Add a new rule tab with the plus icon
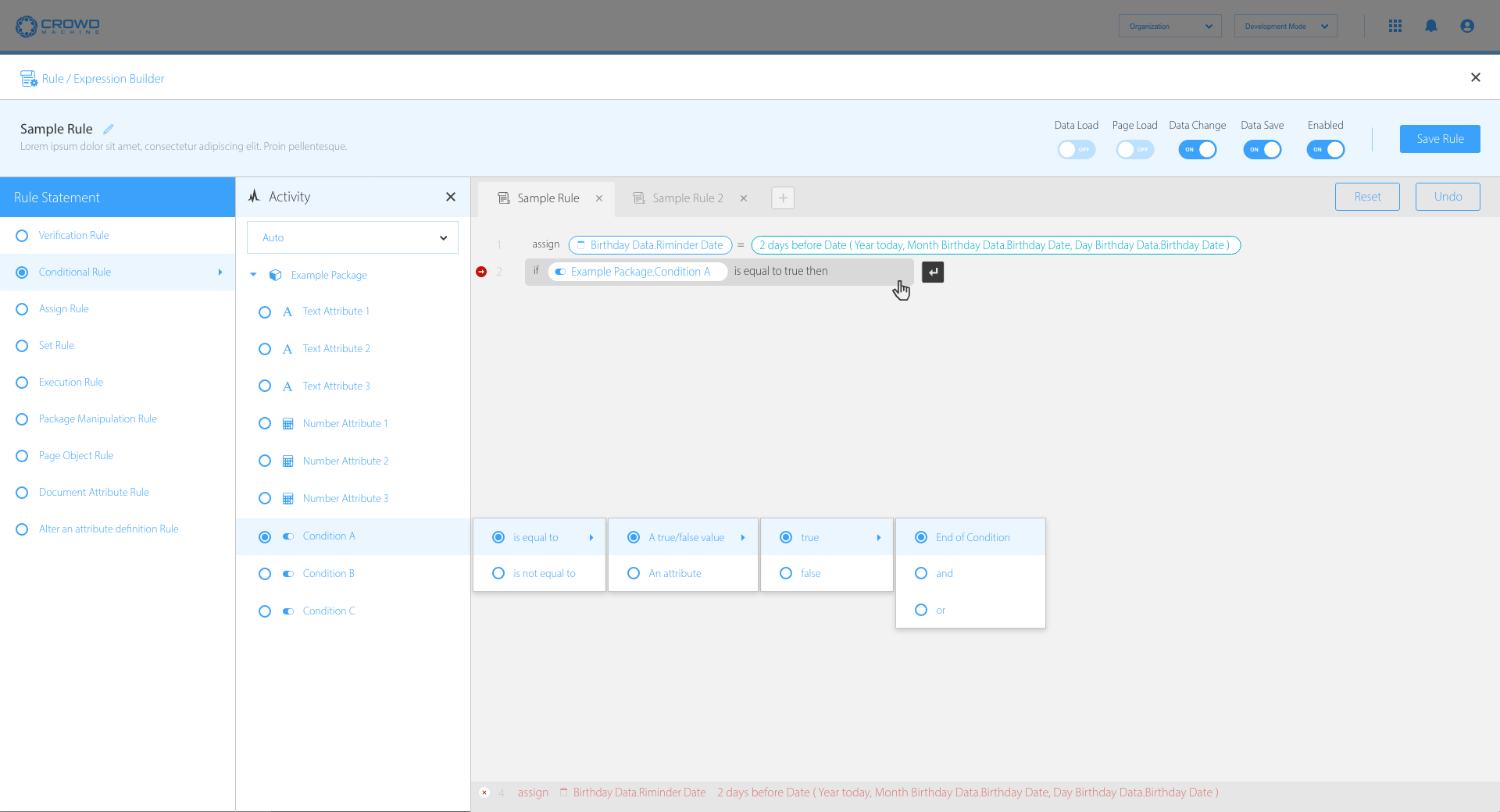The width and height of the screenshot is (1500, 812). [x=782, y=198]
